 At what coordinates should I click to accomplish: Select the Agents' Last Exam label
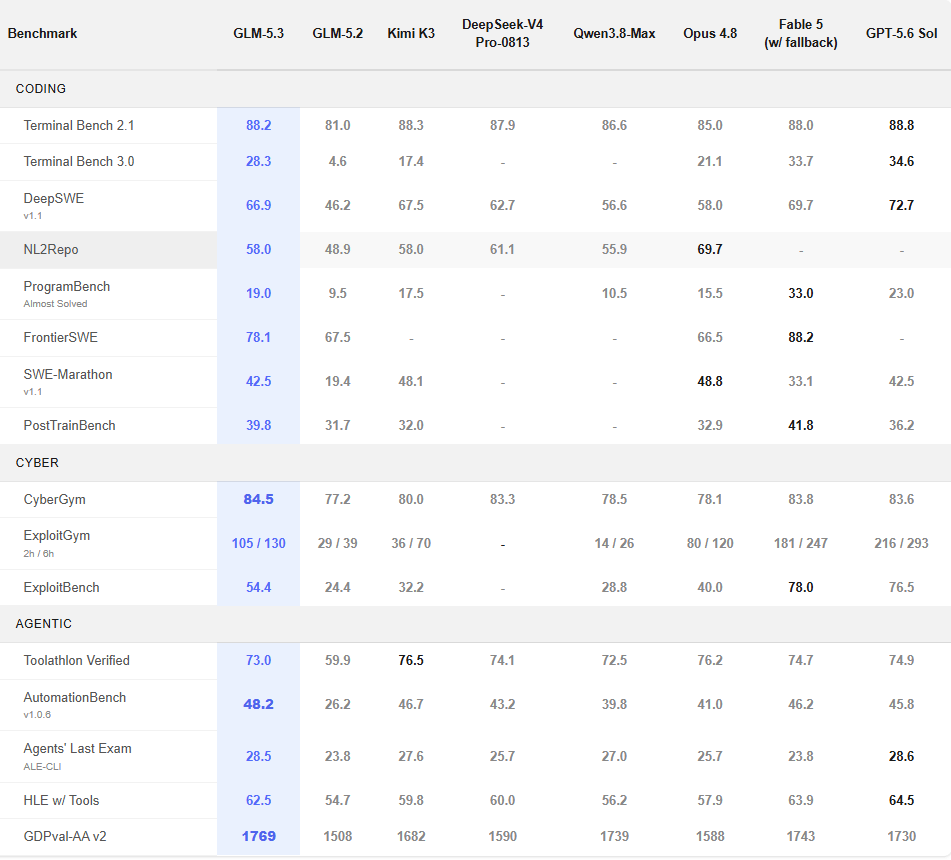[x=78, y=748]
